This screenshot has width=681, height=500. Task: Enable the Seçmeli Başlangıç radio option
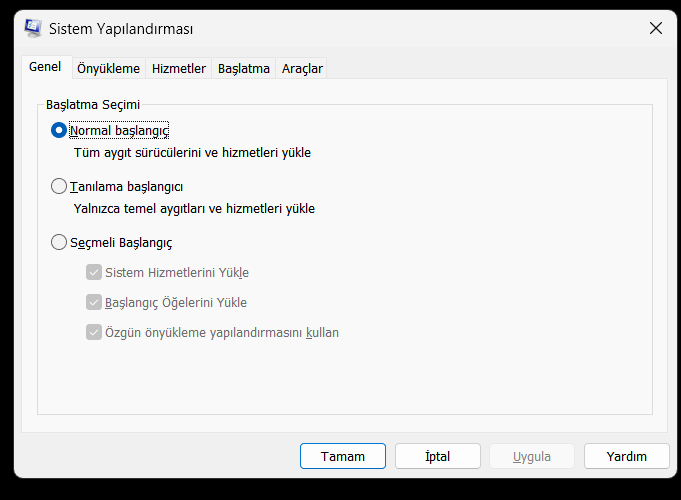[x=59, y=242]
